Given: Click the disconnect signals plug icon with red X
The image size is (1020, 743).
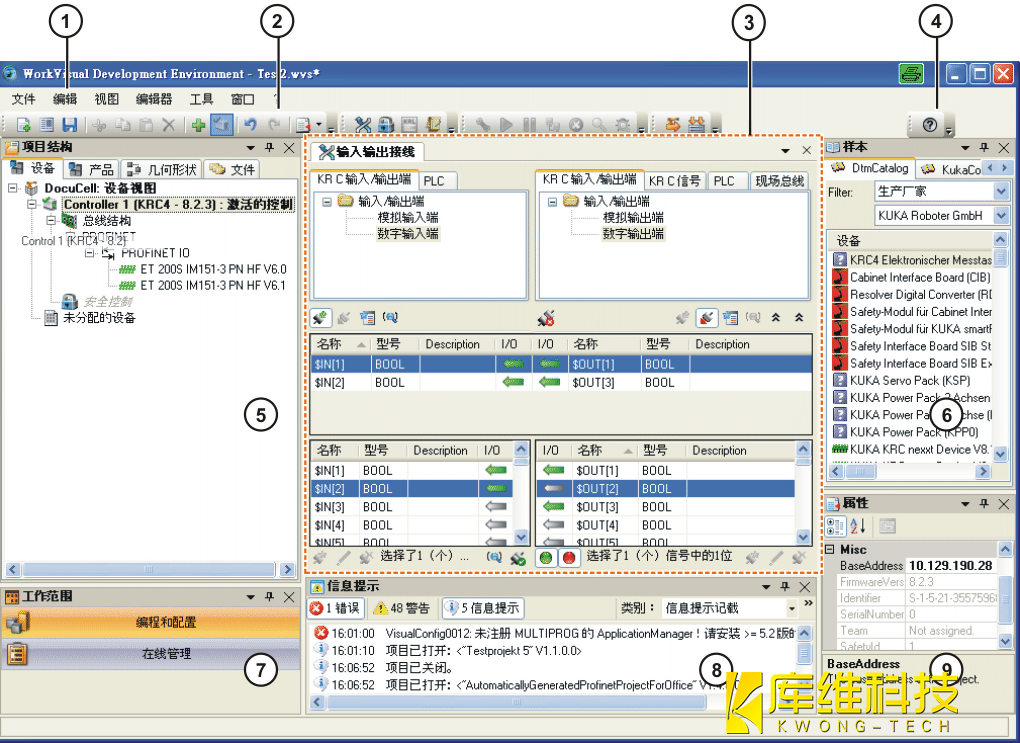Looking at the screenshot, I should tap(545, 318).
